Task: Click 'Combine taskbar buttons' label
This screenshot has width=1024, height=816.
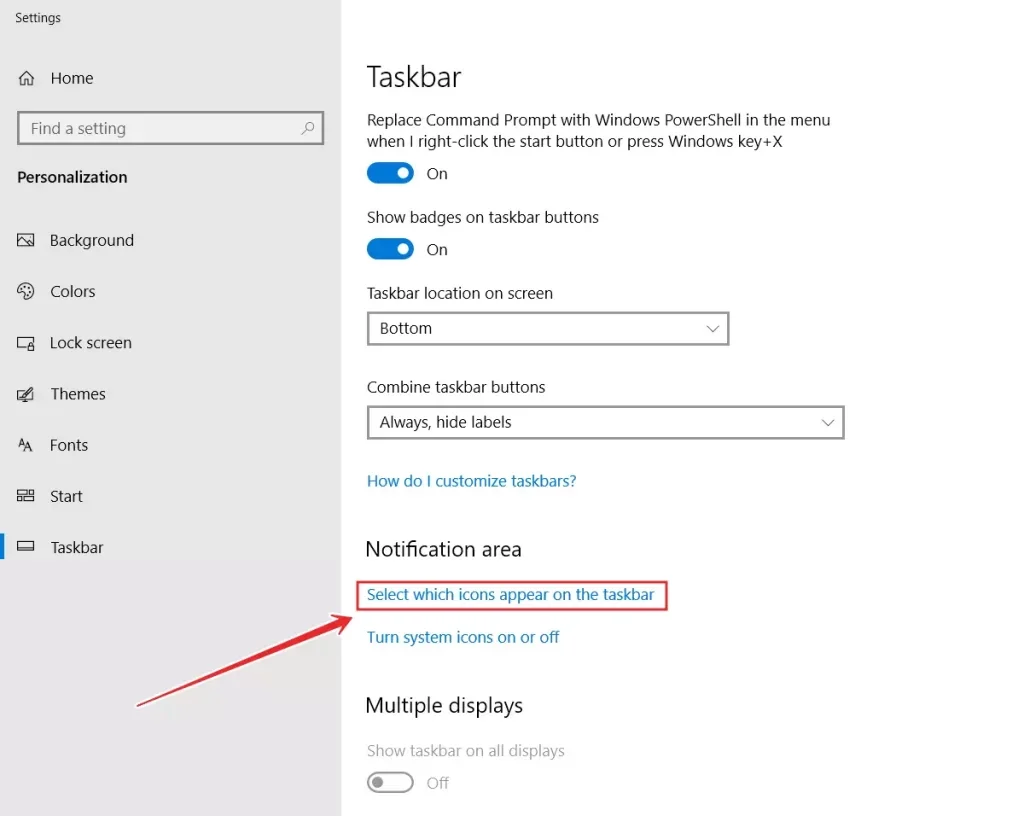Action: coord(456,387)
